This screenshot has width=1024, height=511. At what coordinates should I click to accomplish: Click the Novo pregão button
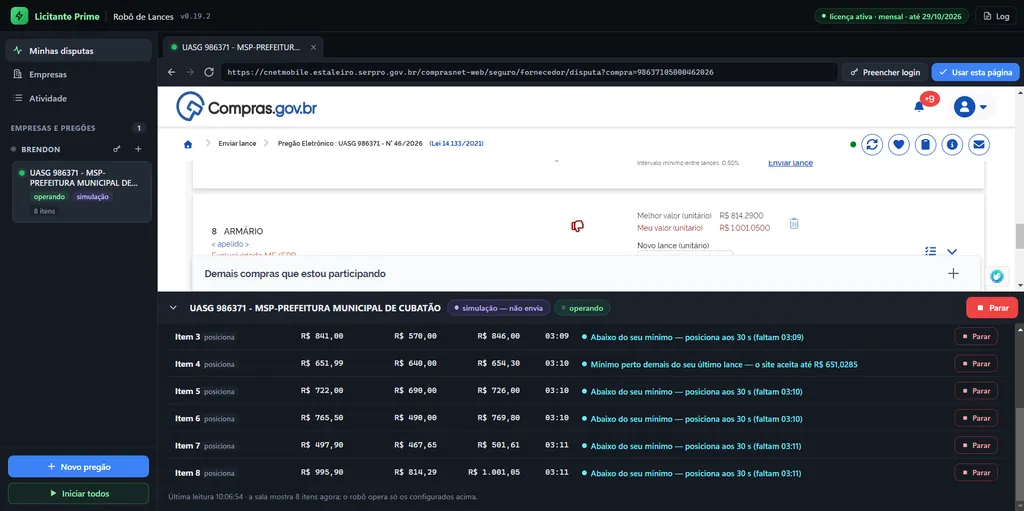tap(78, 467)
